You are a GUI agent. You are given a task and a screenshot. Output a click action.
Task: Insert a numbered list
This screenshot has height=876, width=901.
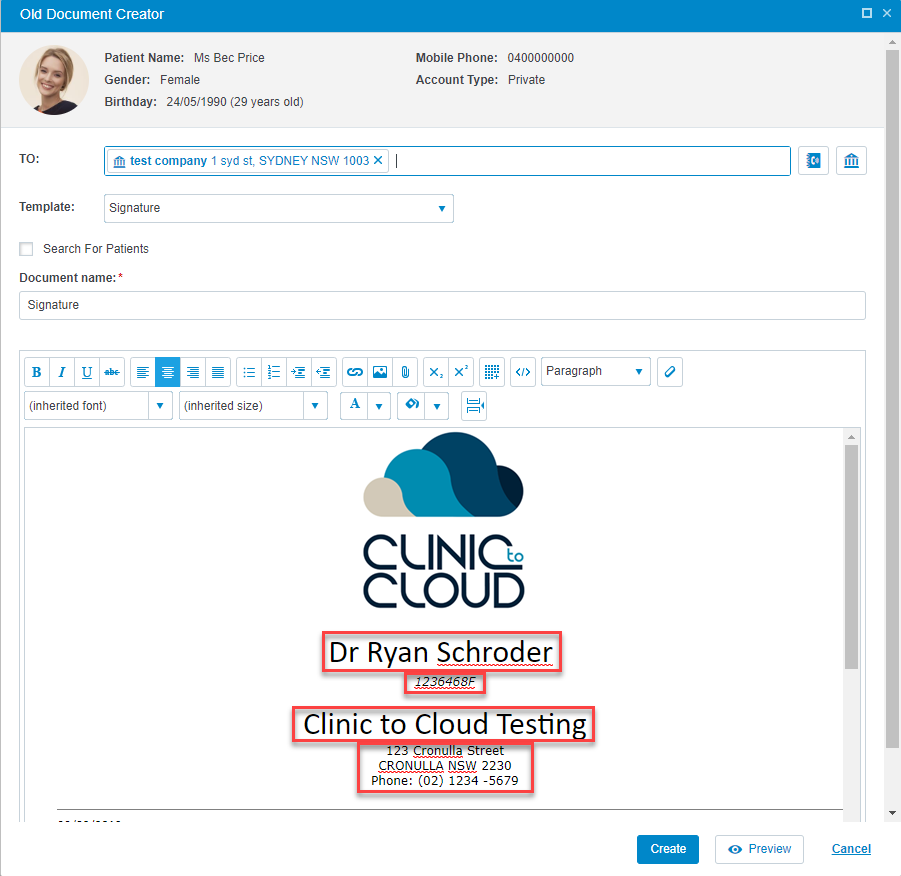[274, 372]
